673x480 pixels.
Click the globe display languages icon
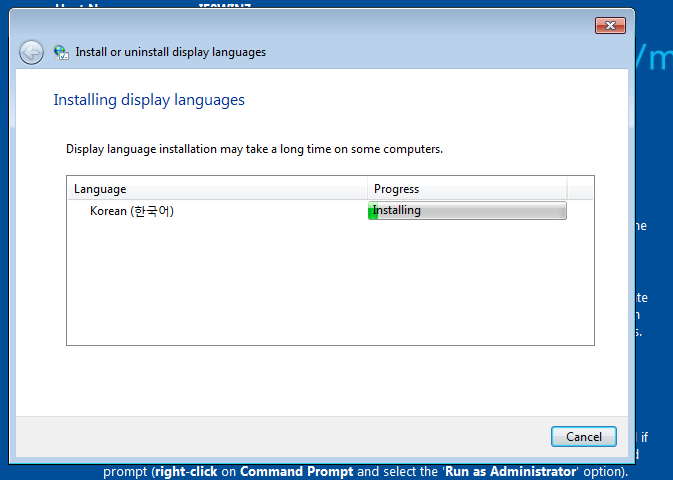[61, 52]
